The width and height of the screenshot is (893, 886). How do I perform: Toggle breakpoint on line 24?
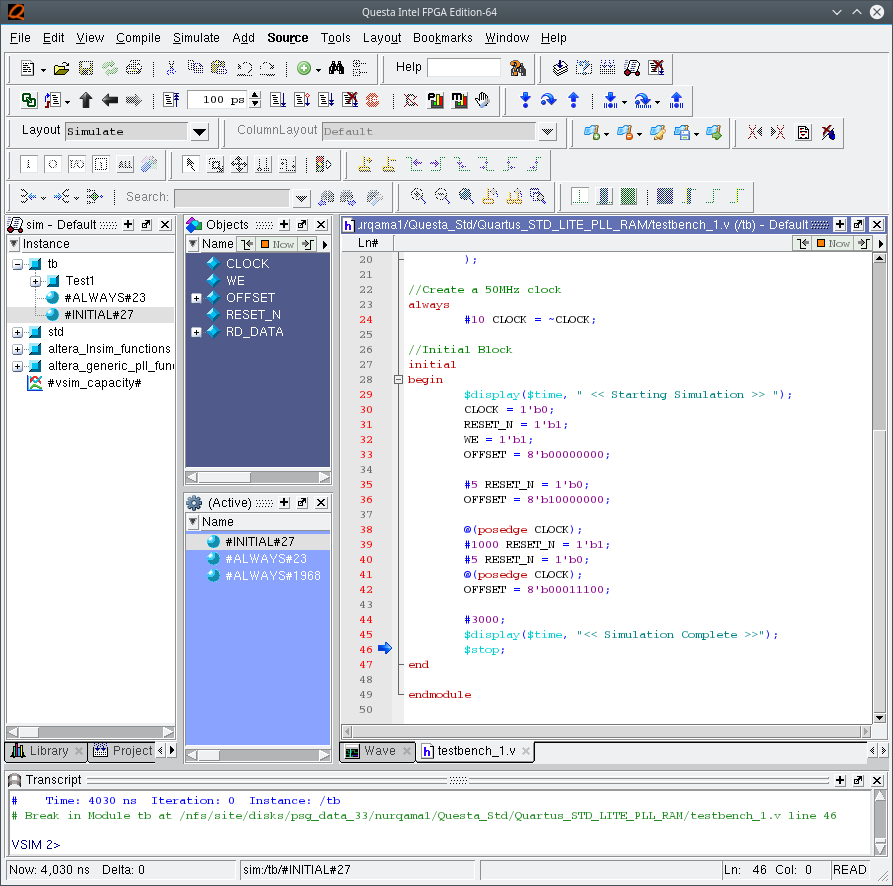tap(365, 320)
